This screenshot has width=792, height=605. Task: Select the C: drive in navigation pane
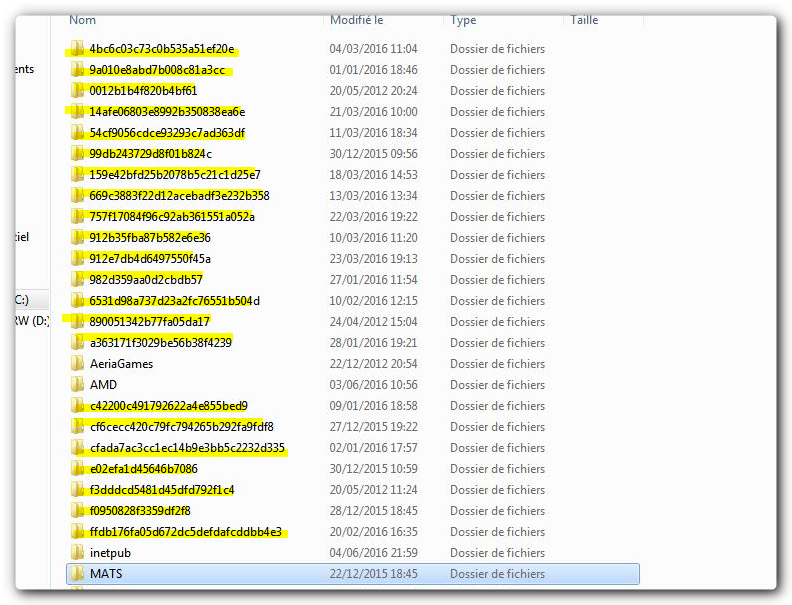(x=20, y=300)
